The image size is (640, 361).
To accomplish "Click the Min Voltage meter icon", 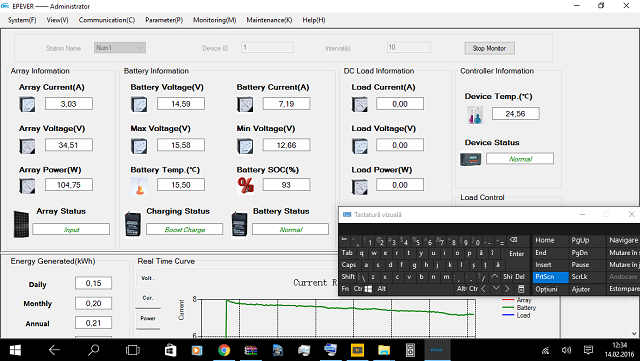I will (245, 146).
